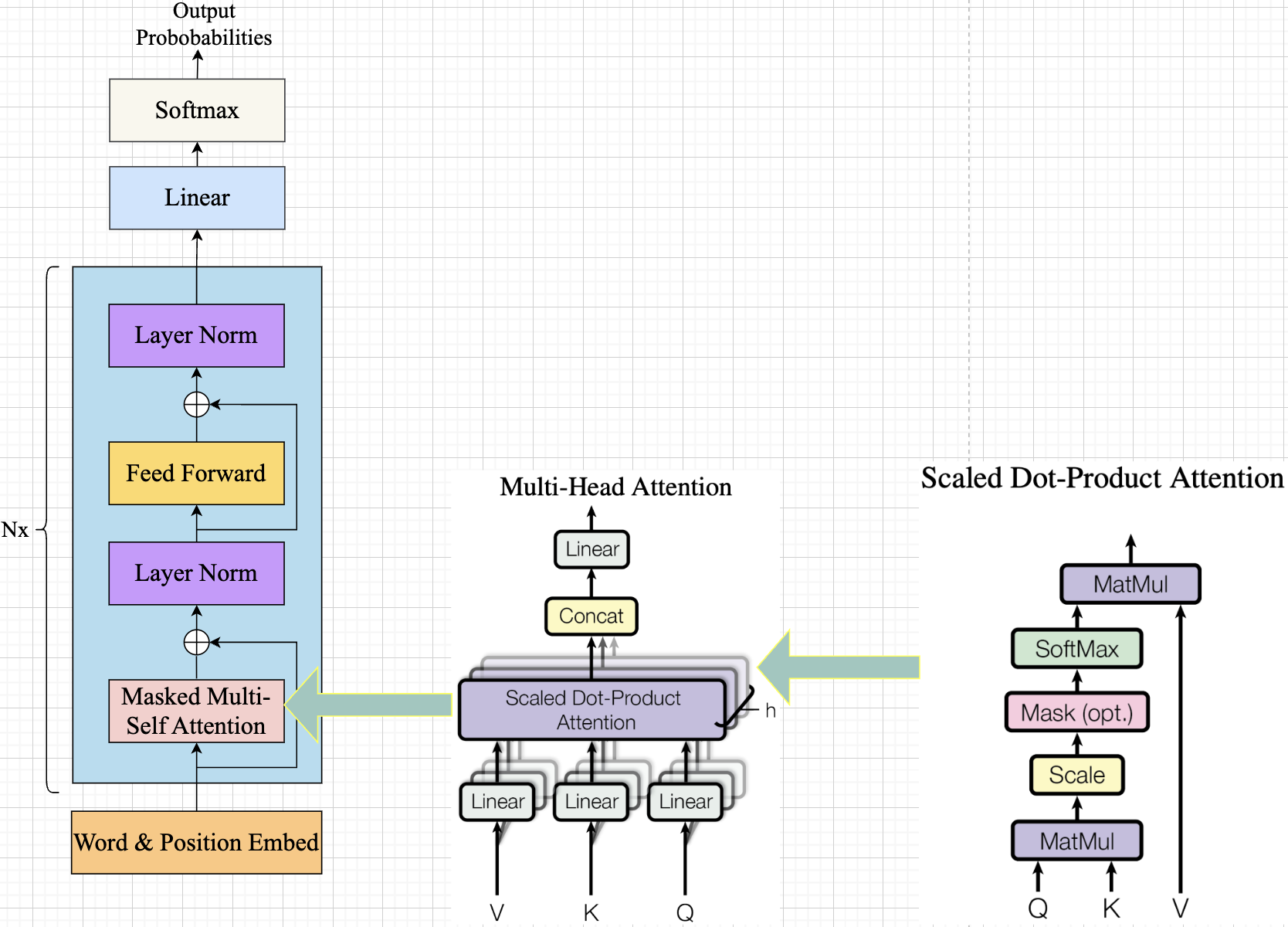
Task: Select the bottom MatMul box above Q and K
Action: [x=1076, y=840]
